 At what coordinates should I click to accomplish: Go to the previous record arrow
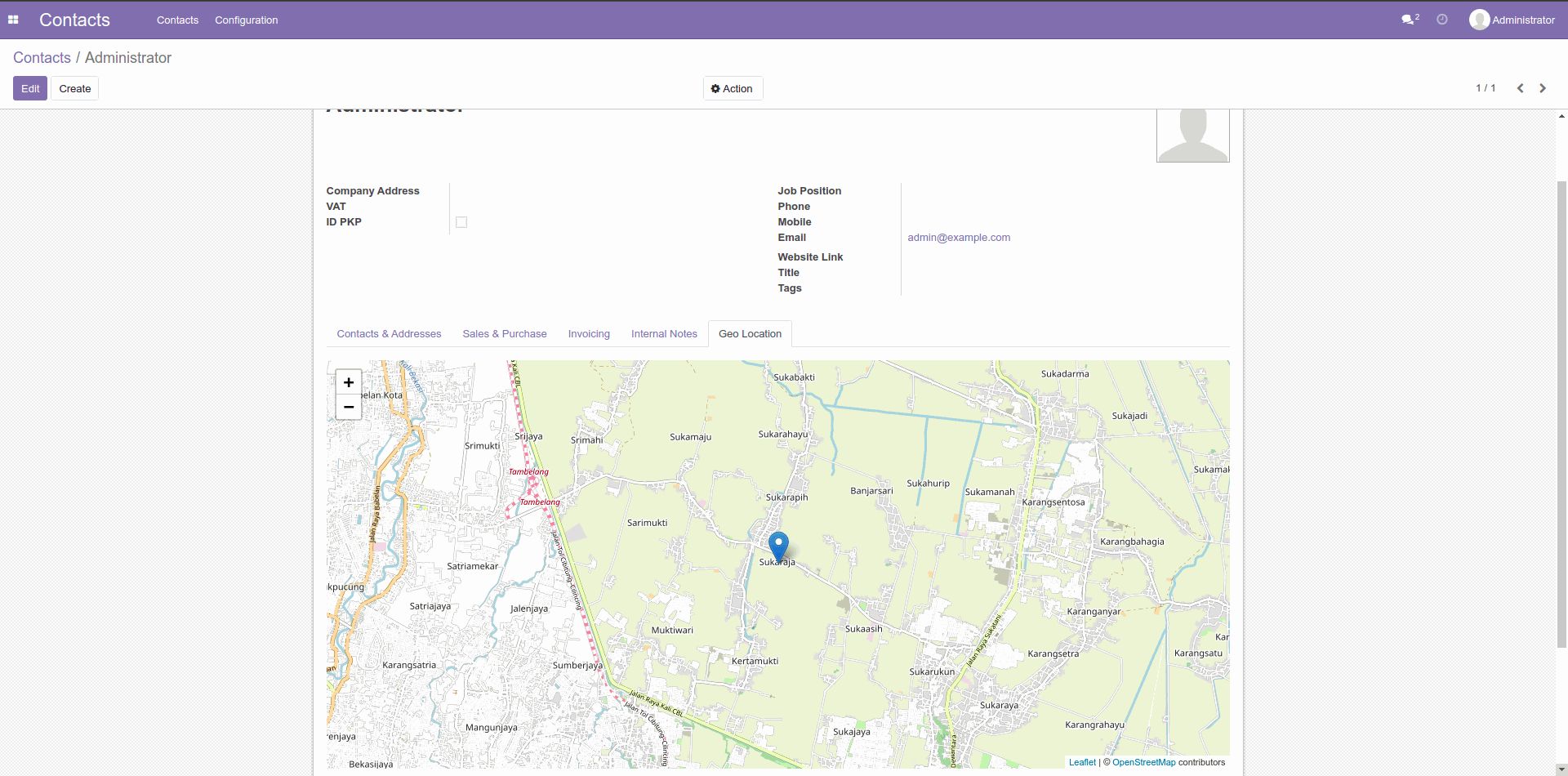coord(1520,88)
